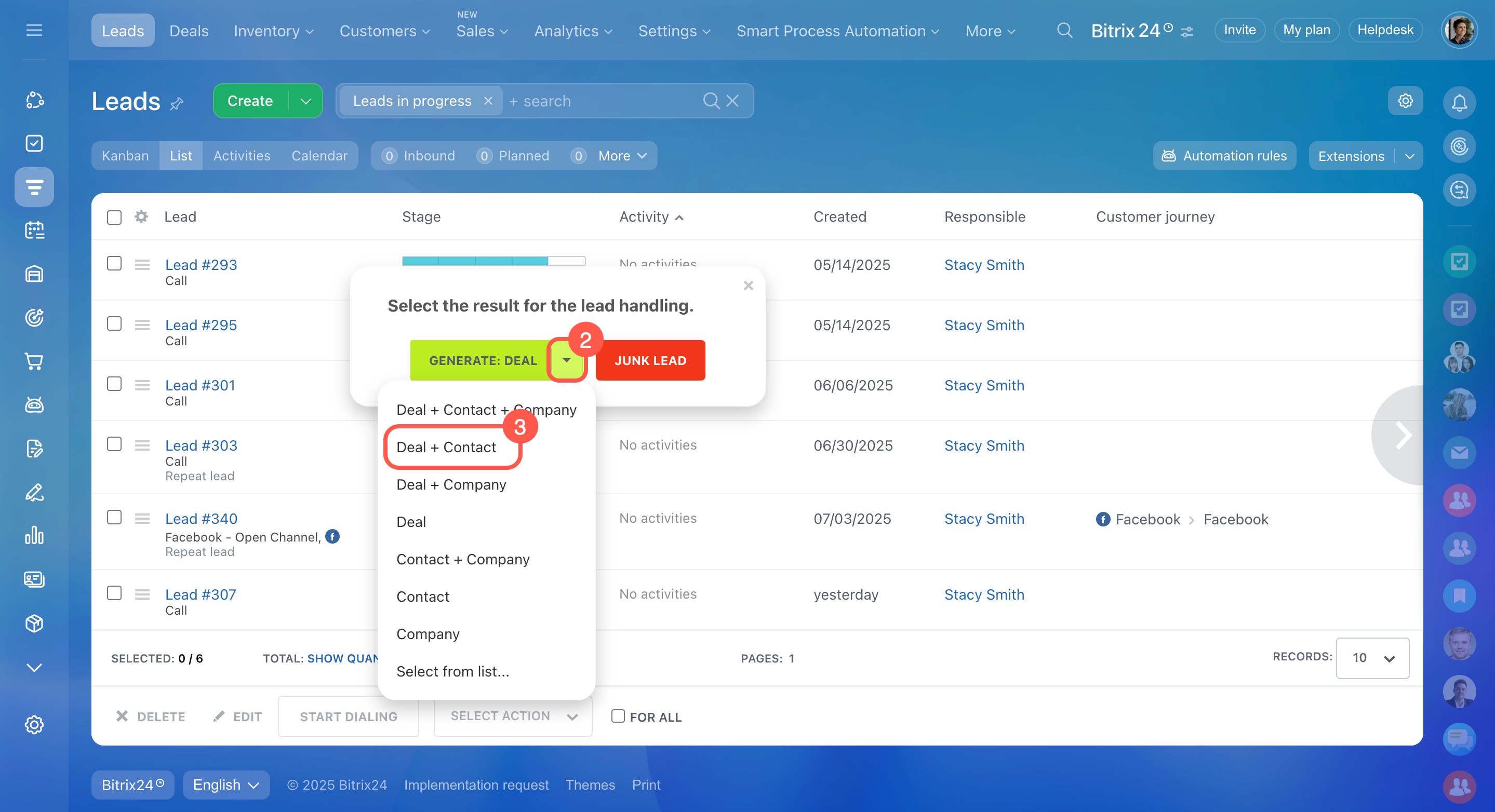Open the calendar icon in left sidebar
This screenshot has width=1495, height=812.
pyautogui.click(x=34, y=231)
